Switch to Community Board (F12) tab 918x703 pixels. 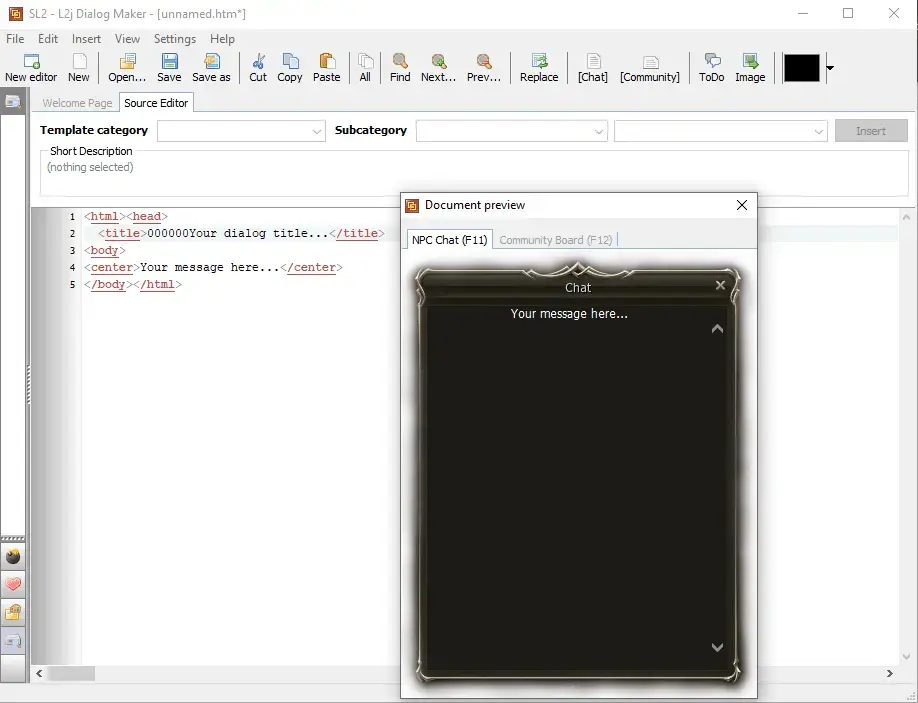point(556,240)
